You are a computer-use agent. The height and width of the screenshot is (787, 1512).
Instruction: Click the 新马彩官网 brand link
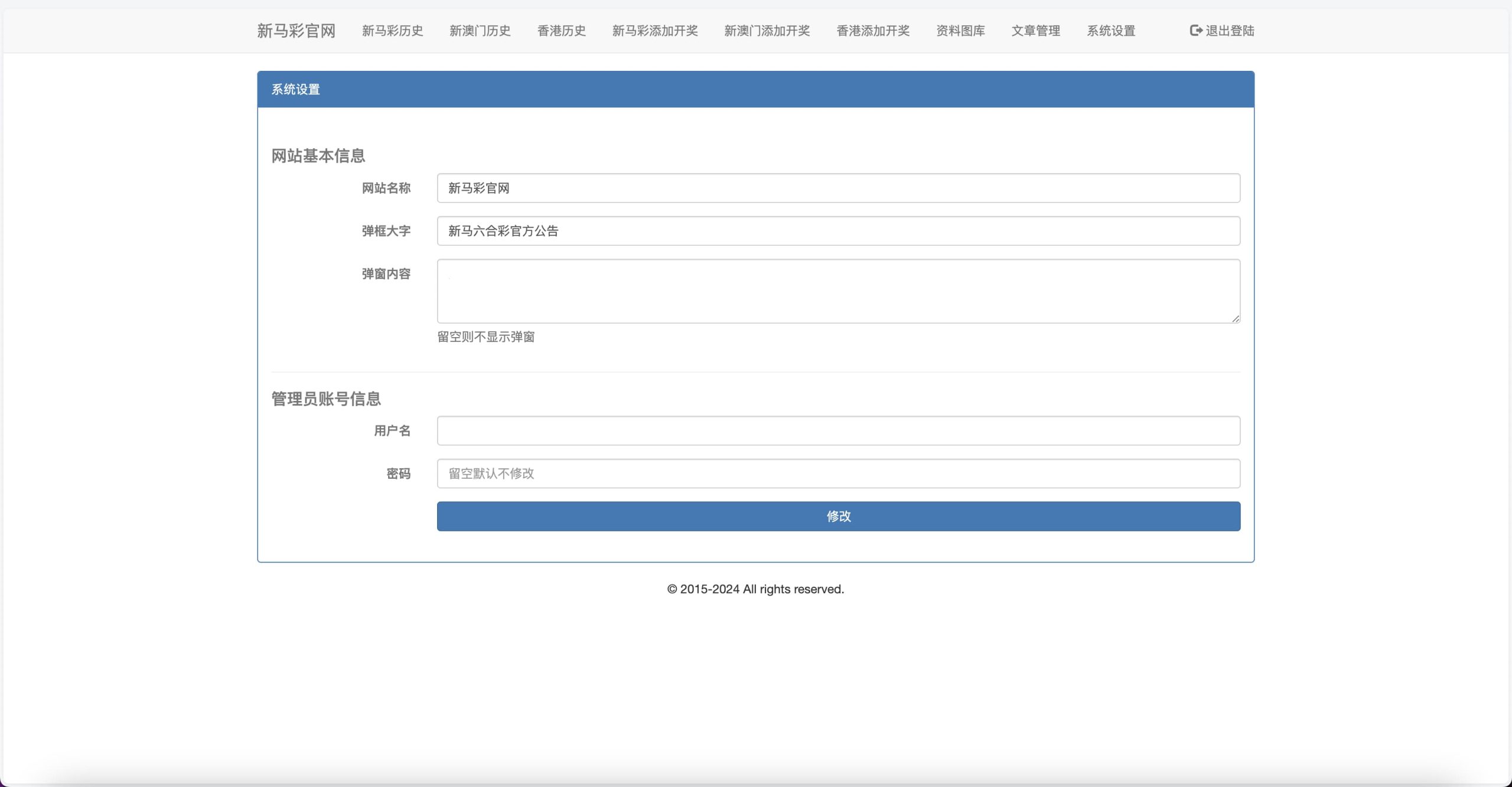coord(296,31)
